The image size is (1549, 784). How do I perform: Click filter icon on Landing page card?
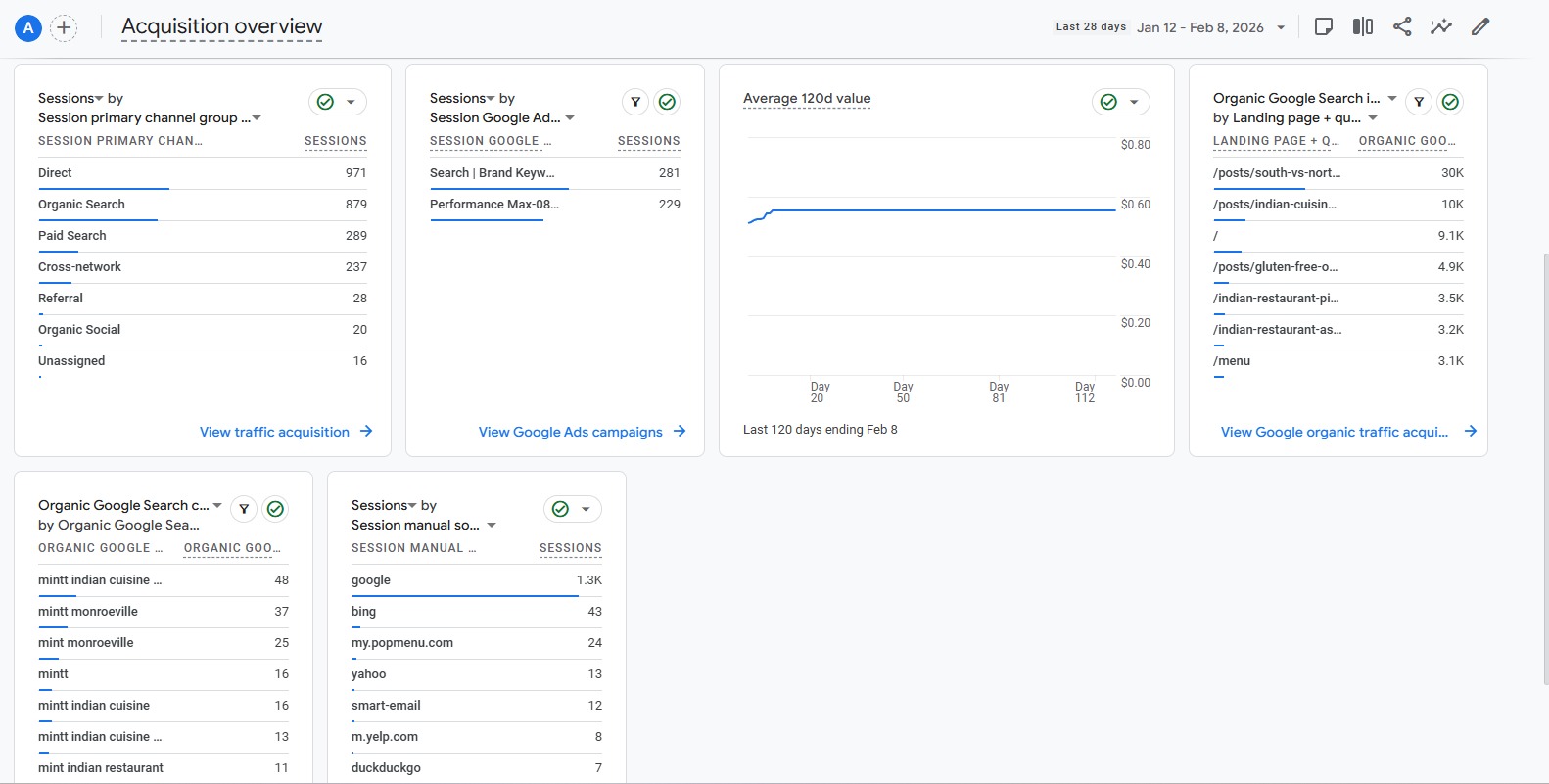[x=1419, y=102]
